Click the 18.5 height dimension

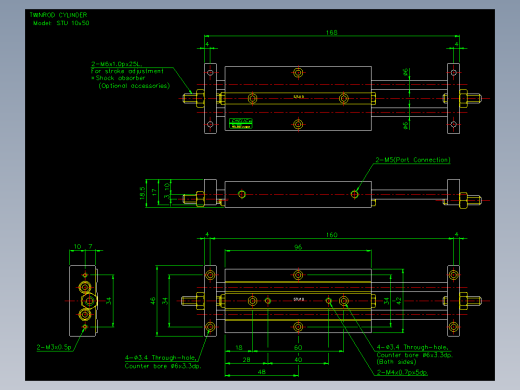(143, 193)
